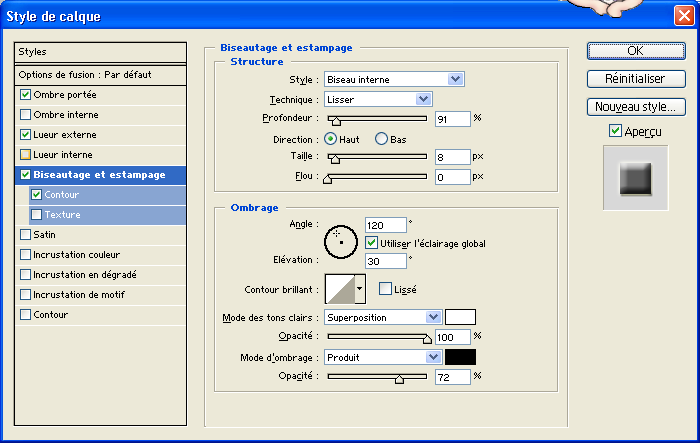Select Options de fusion in list
The height and width of the screenshot is (443, 700).
[x=102, y=75]
